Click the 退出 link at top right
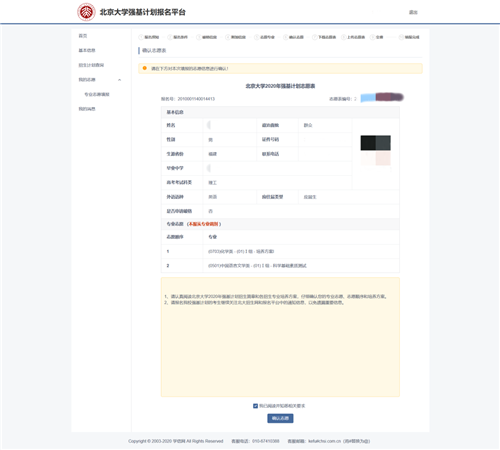Image resolution: width=500 pixels, height=450 pixels. pos(413,12)
